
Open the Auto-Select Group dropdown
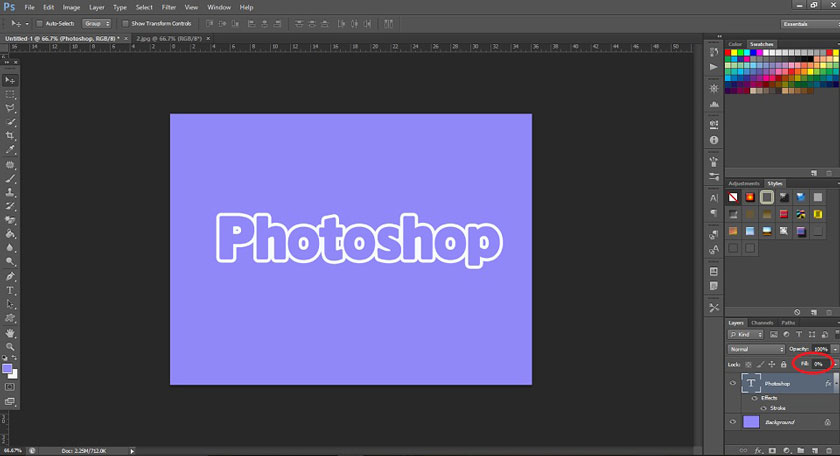(x=96, y=24)
